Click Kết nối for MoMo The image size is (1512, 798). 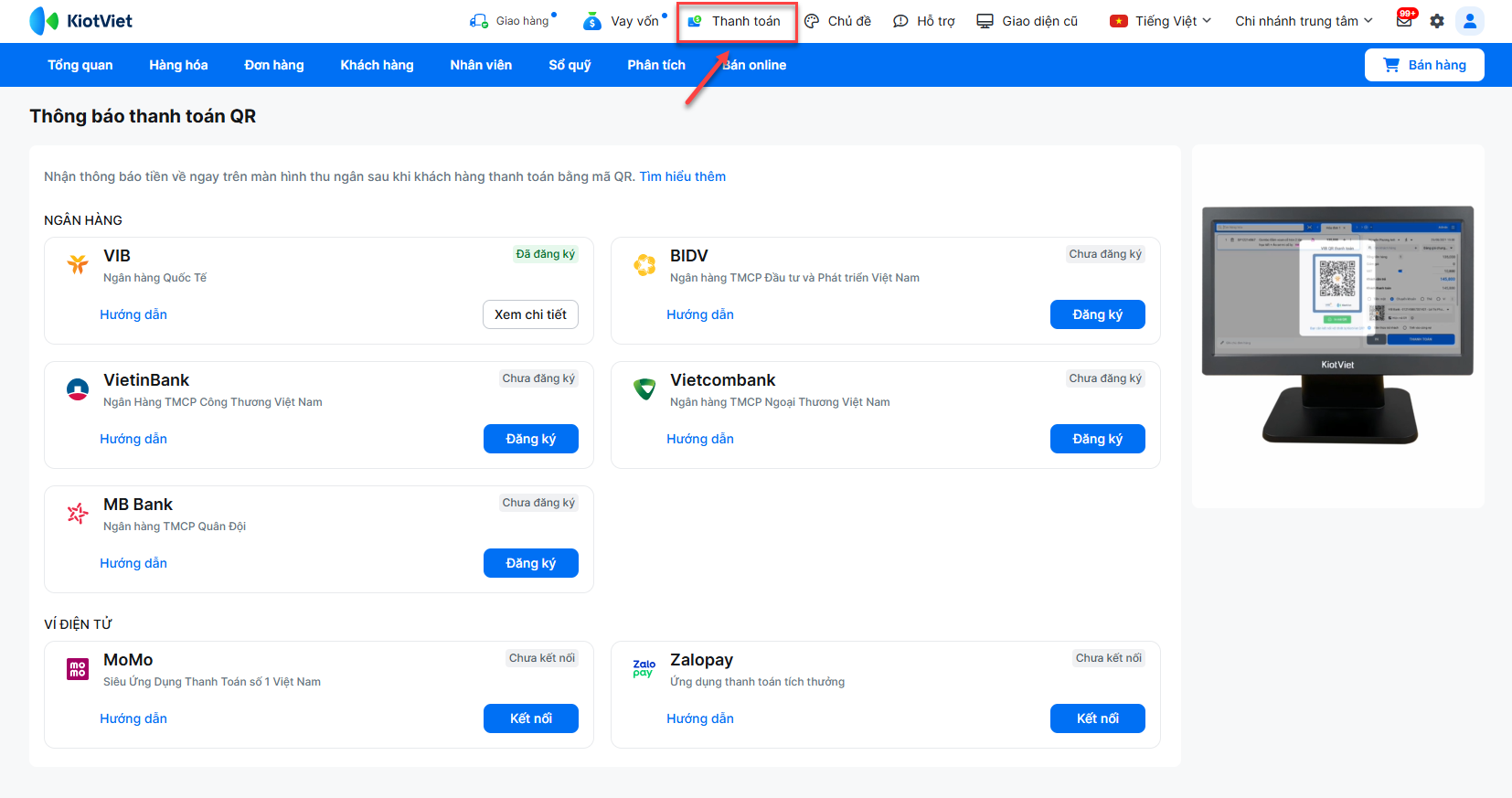click(x=530, y=718)
